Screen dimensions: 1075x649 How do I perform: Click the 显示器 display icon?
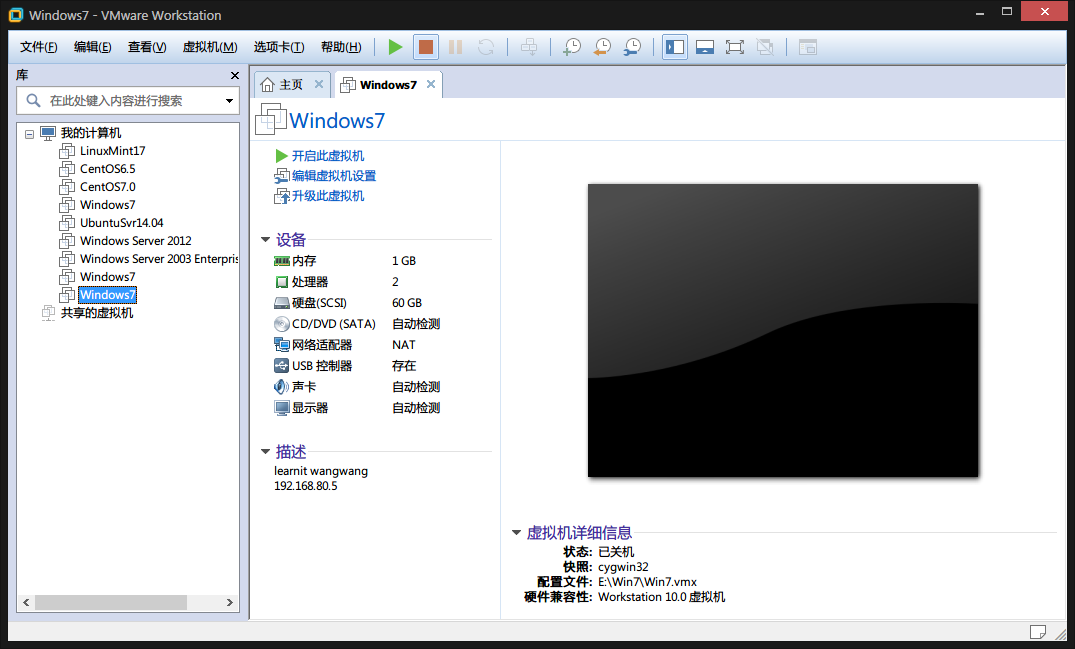pyautogui.click(x=282, y=408)
